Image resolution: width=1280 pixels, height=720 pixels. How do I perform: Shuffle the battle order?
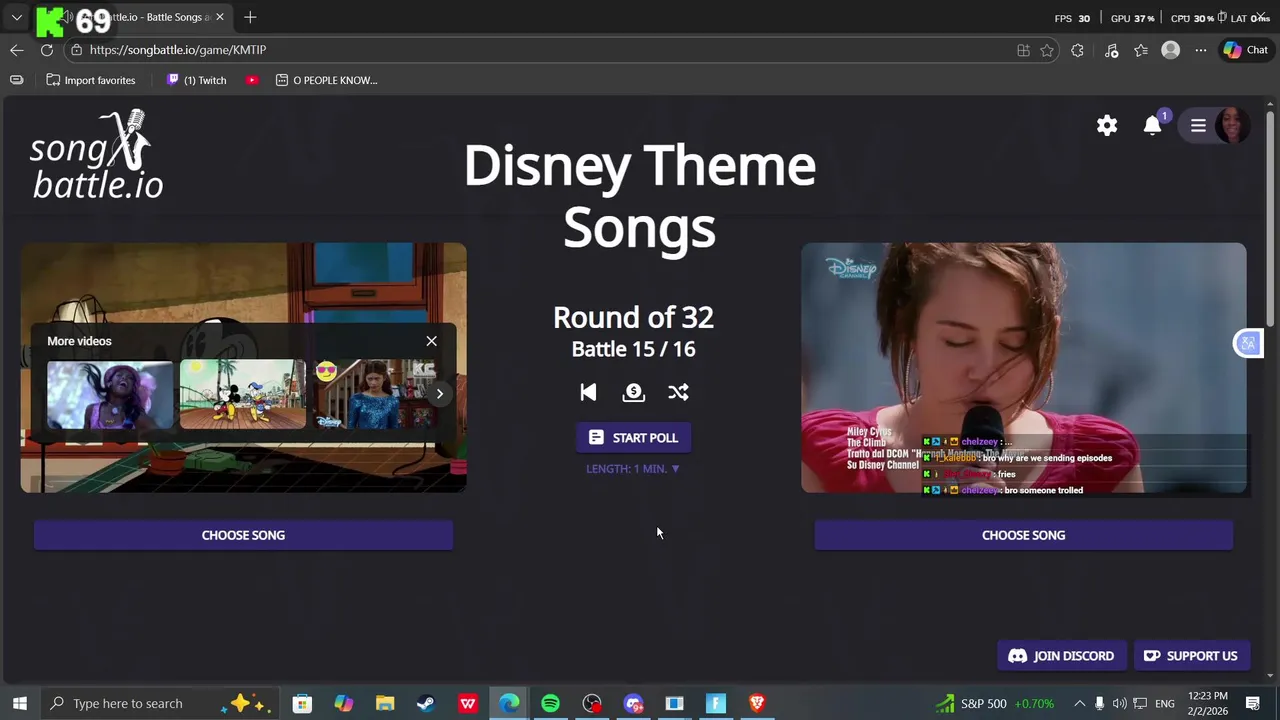pos(678,392)
